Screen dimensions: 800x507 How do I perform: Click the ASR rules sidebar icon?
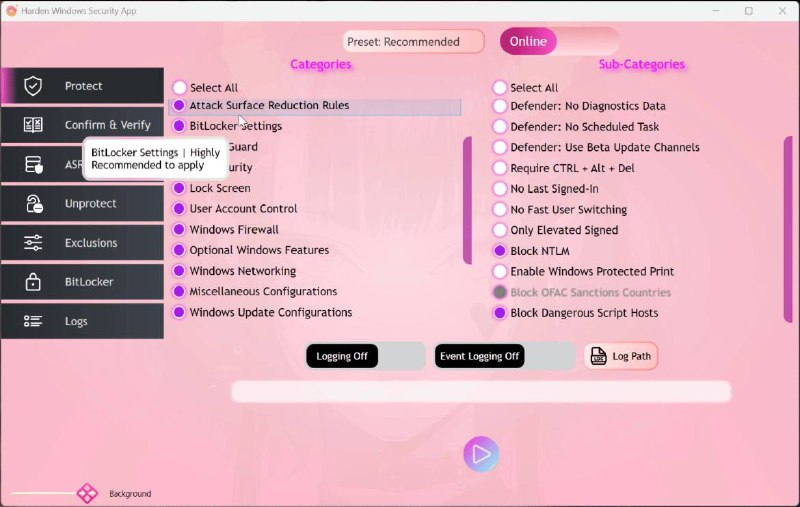[x=34, y=164]
